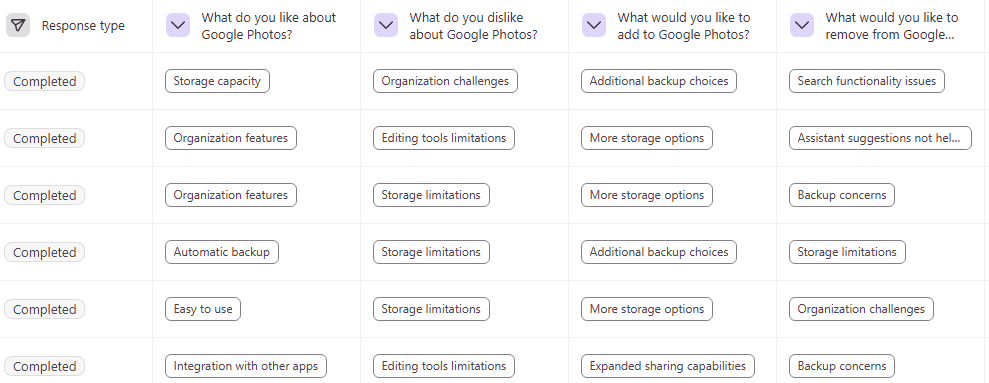989x383 pixels.
Task: Click 'What would you like to add to Google Photos?' header text
Action: click(684, 26)
